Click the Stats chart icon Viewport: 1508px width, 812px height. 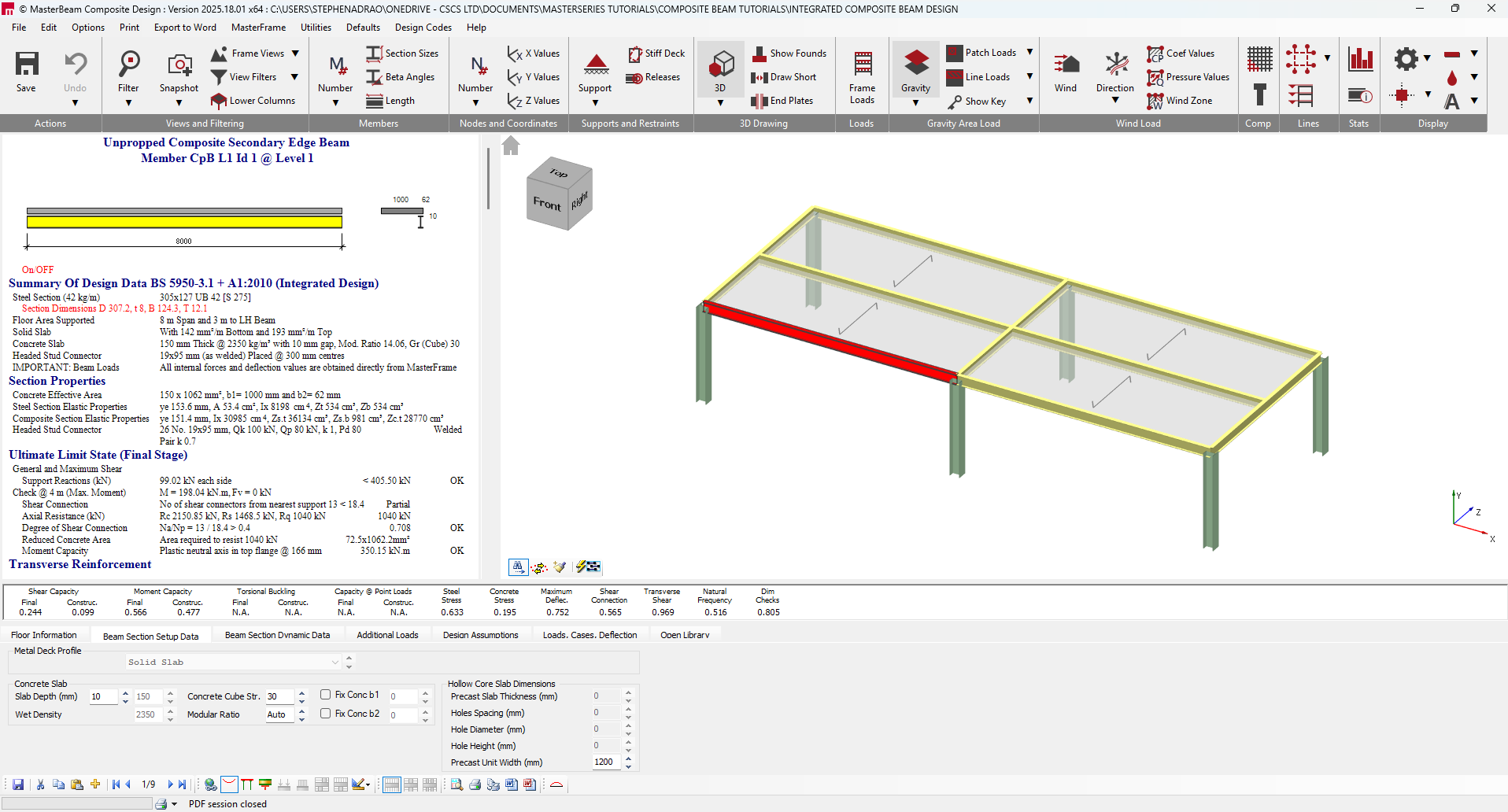1360,59
